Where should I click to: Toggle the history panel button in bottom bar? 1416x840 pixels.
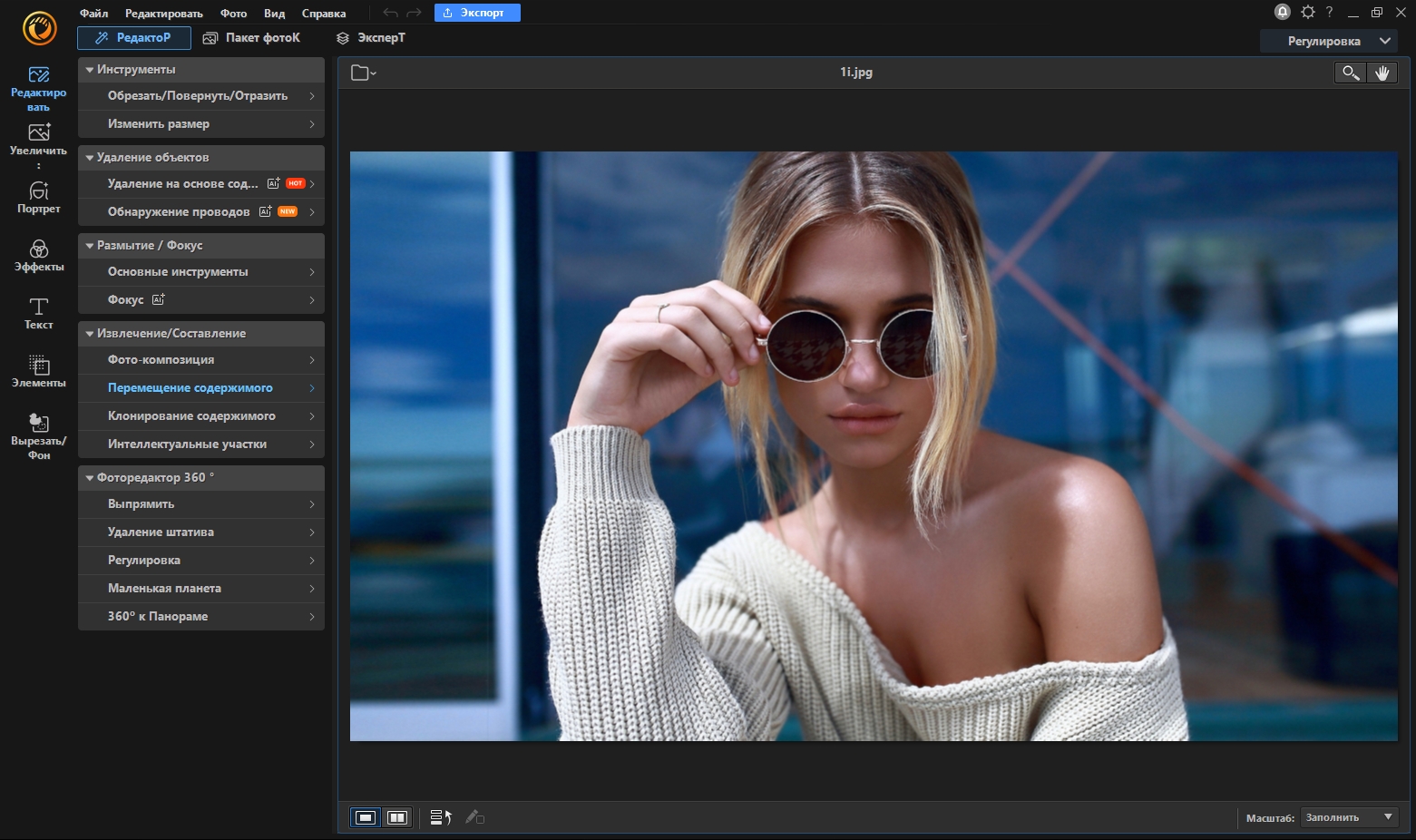[x=441, y=817]
